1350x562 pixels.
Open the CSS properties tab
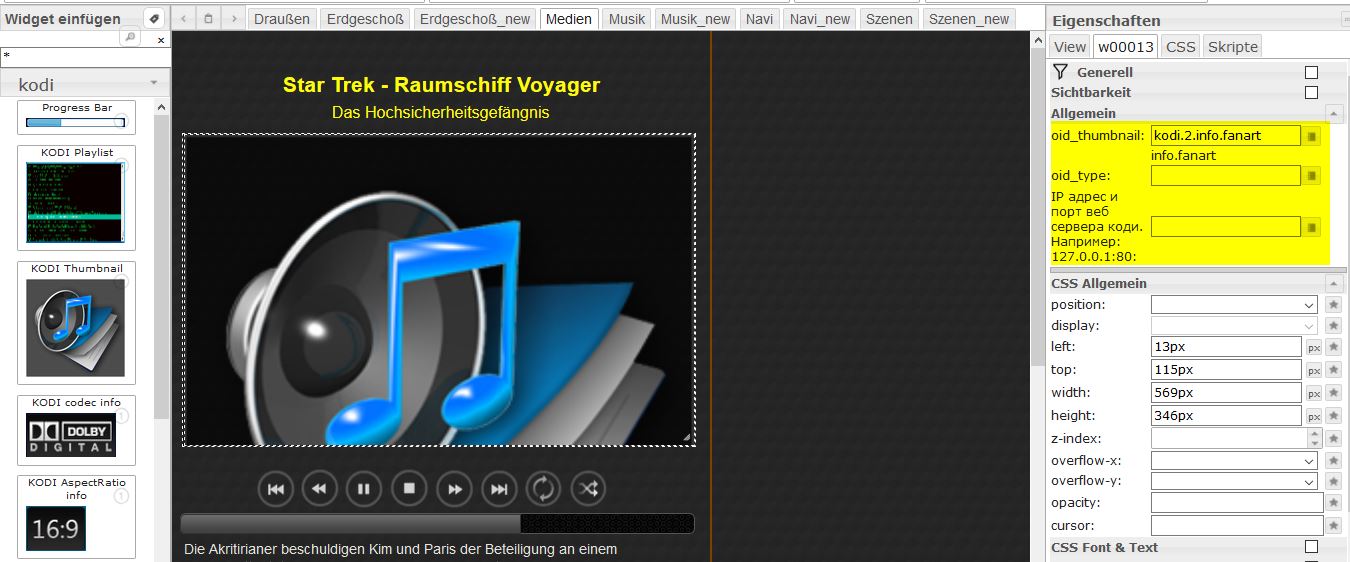tap(1180, 46)
